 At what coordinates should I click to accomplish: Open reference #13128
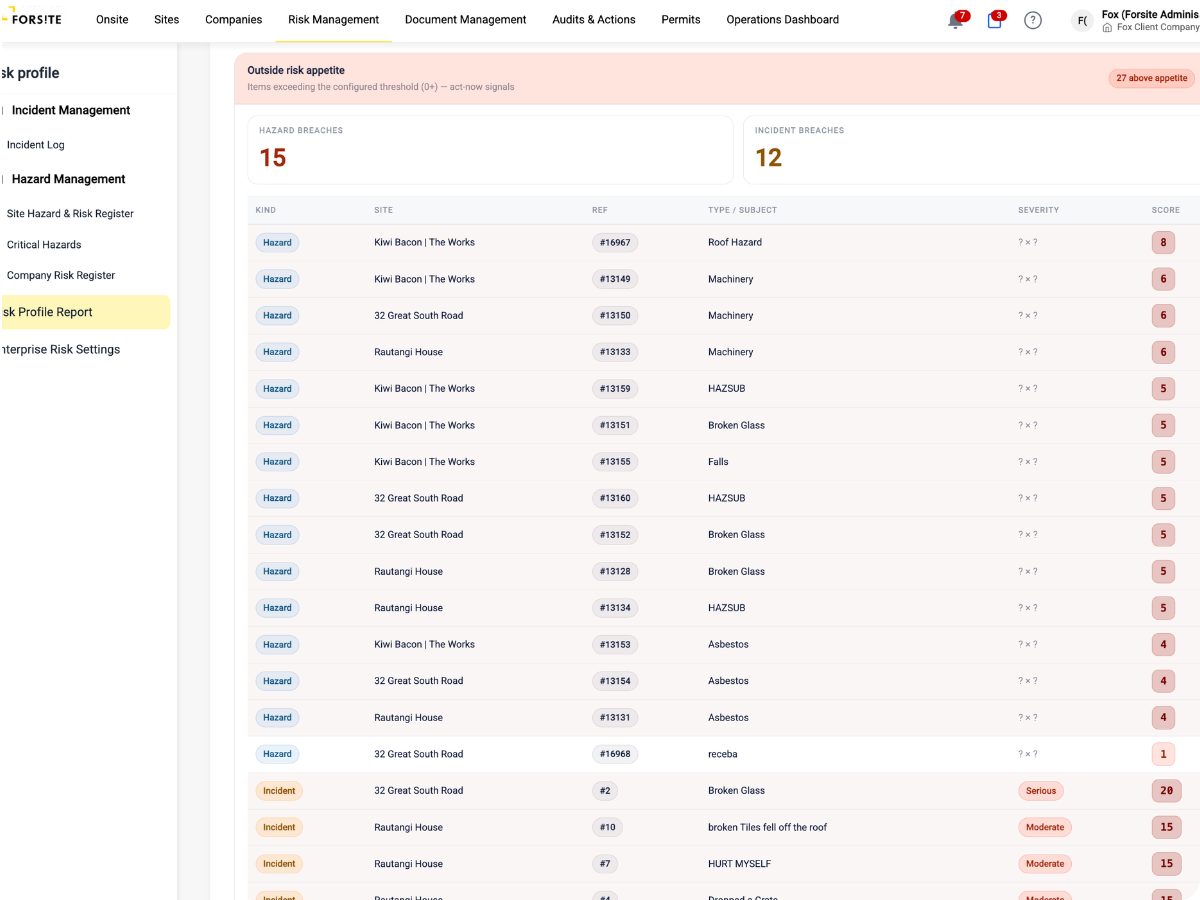[x=615, y=571]
